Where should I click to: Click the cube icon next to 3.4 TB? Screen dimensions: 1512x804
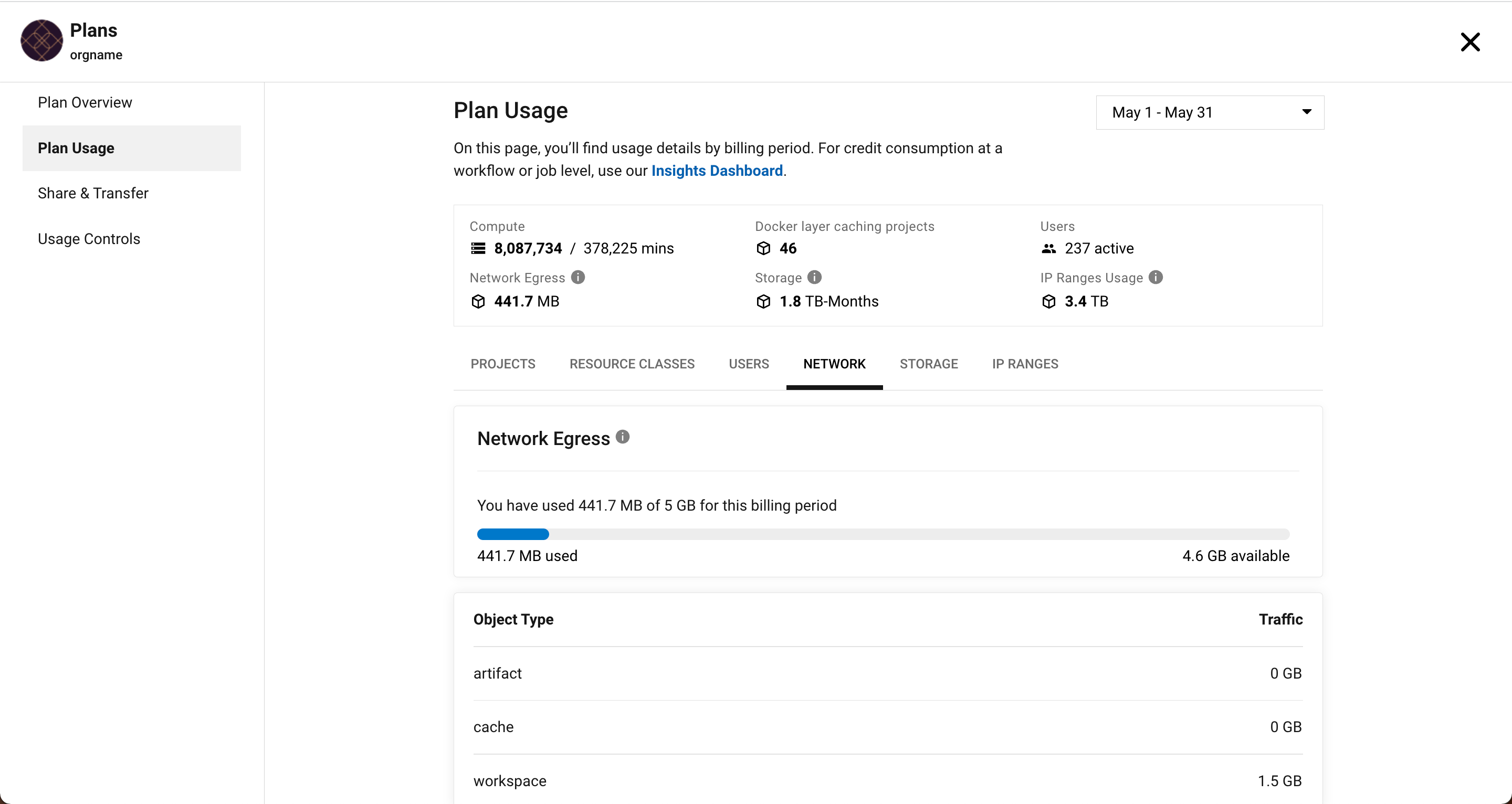click(1049, 302)
